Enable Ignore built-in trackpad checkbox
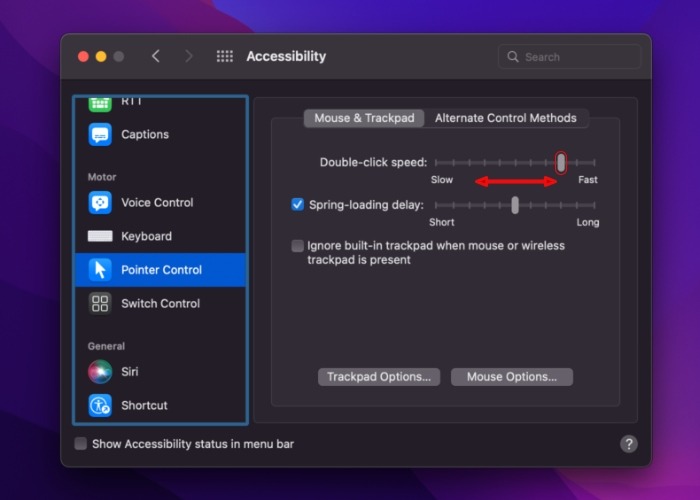Screen dimensions: 700x500 [298, 246]
